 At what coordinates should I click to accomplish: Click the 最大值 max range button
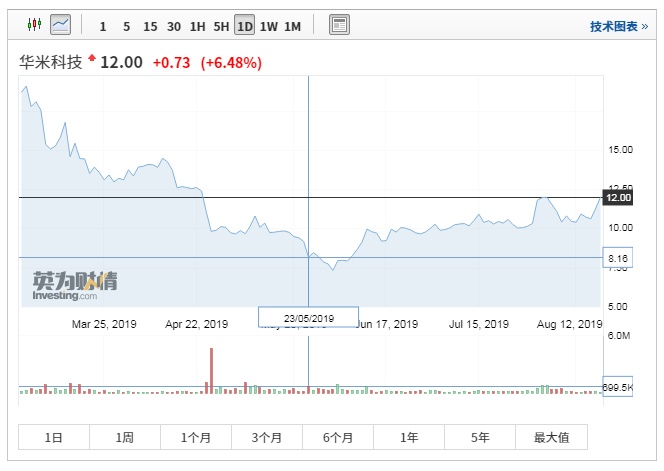click(551, 437)
